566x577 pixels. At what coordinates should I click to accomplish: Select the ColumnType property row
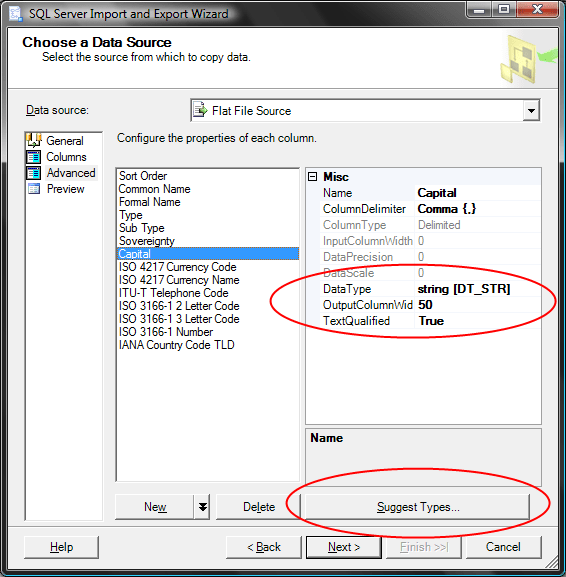coord(430,225)
